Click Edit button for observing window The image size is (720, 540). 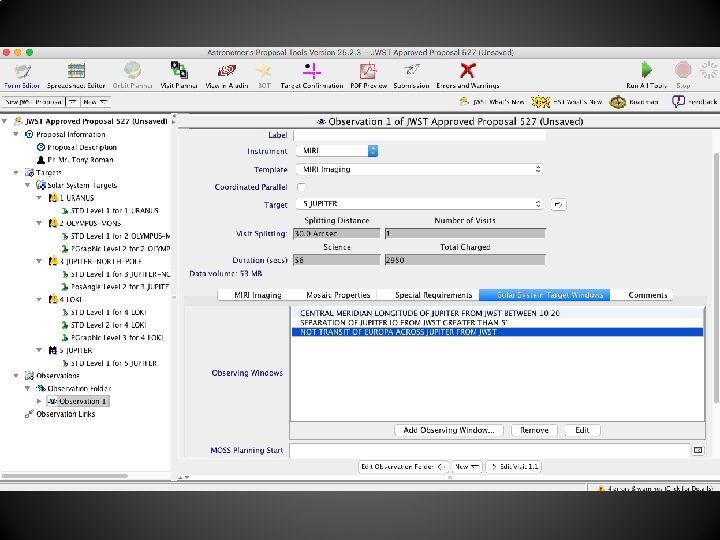(x=582, y=430)
